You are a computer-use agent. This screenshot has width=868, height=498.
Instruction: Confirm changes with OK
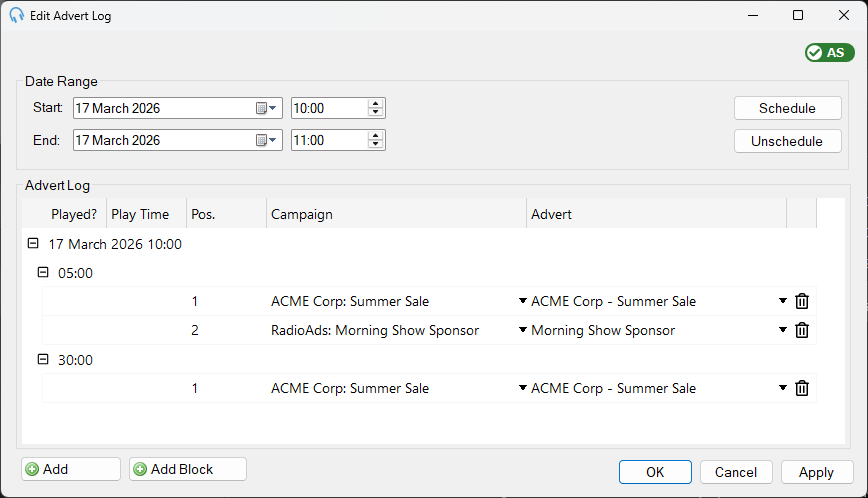coord(655,472)
